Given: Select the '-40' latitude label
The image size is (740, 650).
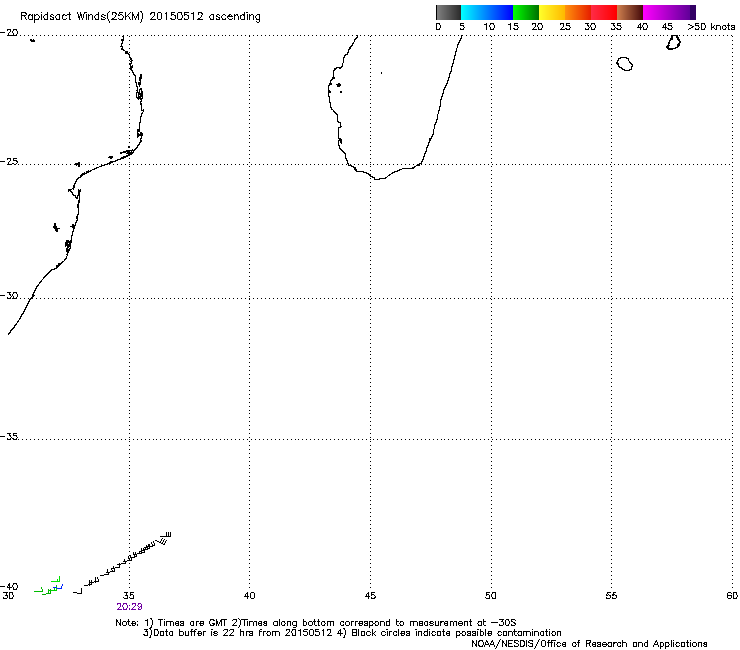Looking at the screenshot, I should (9, 587).
